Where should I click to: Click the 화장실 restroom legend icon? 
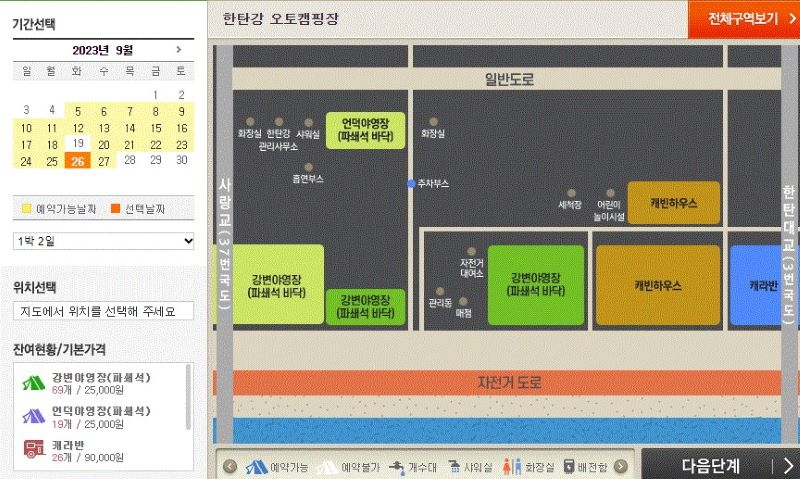point(512,466)
